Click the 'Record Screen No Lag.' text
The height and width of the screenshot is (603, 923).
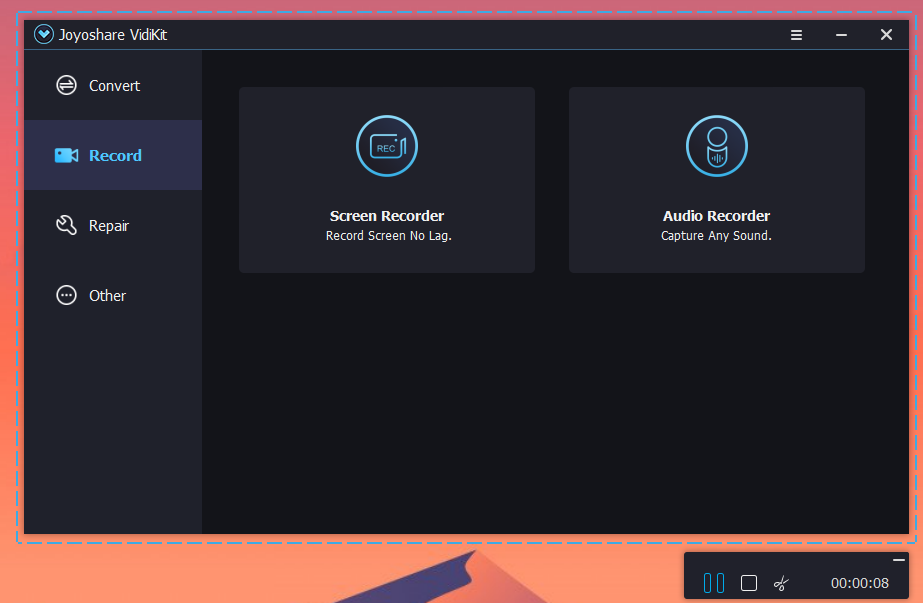tap(389, 236)
